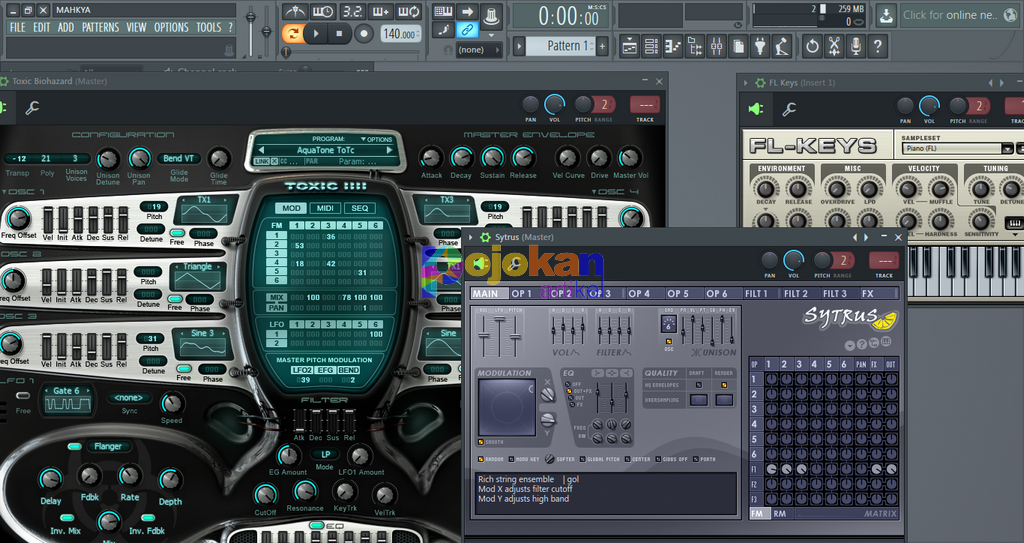Click the master volume slider in top toolbar
Image resolution: width=1024 pixels, height=543 pixels.
click(251, 31)
